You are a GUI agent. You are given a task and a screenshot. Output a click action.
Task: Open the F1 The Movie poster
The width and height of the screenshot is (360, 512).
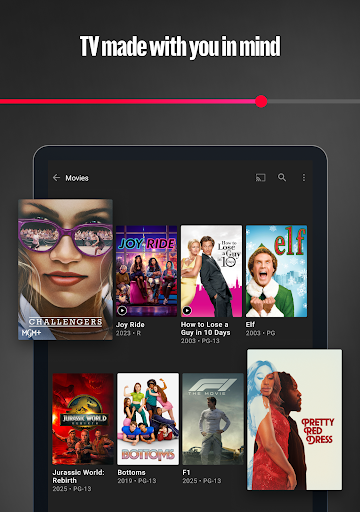tap(213, 419)
